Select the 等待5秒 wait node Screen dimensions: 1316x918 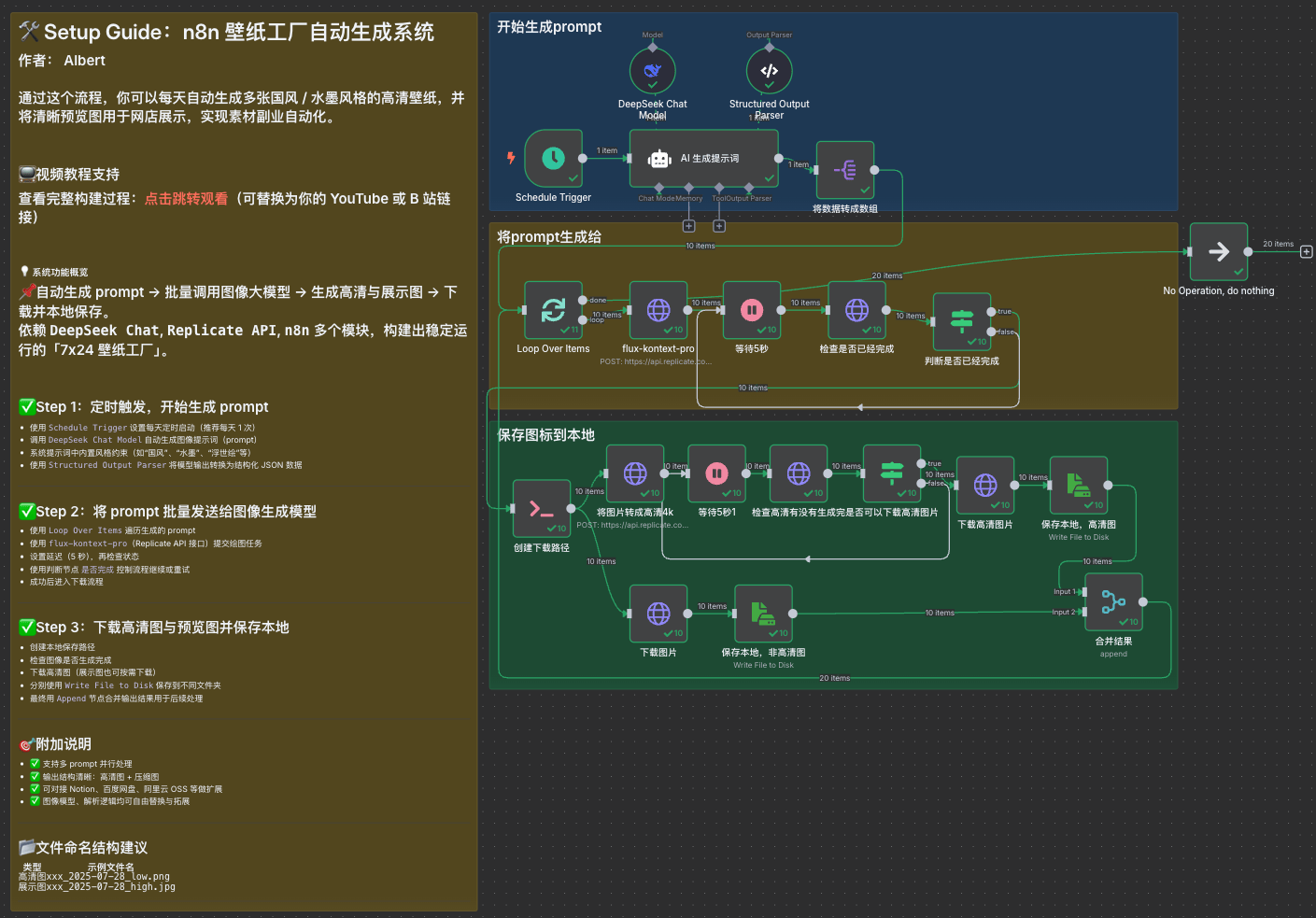pyautogui.click(x=752, y=310)
